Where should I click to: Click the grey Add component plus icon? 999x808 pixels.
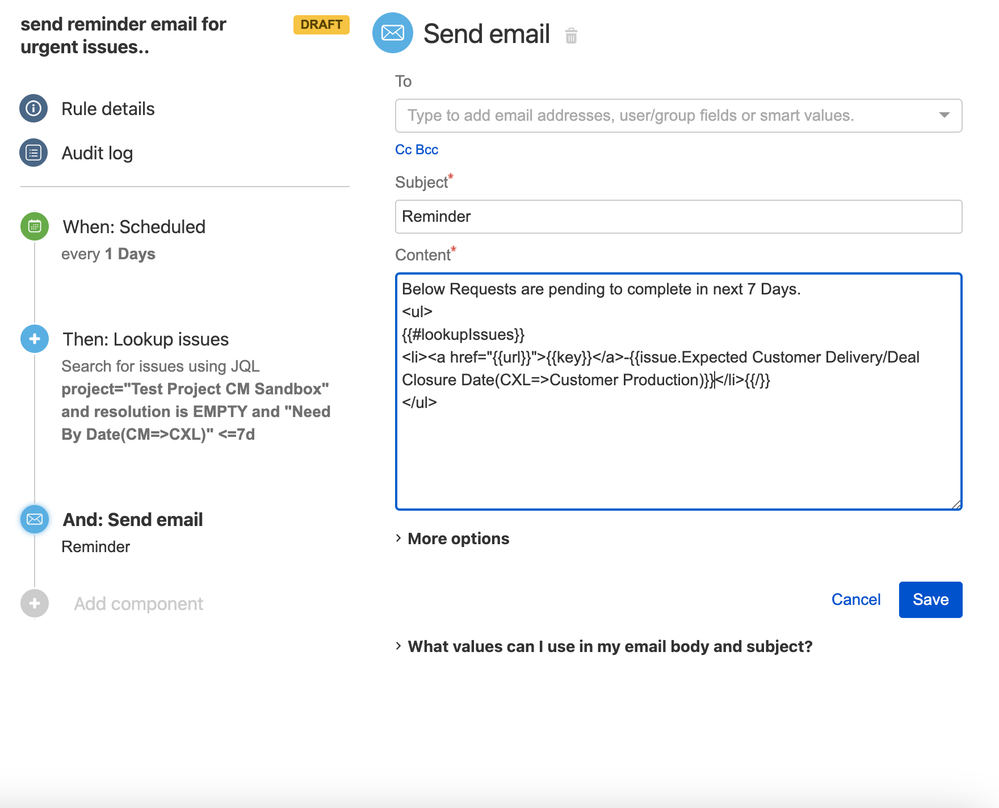coord(34,603)
